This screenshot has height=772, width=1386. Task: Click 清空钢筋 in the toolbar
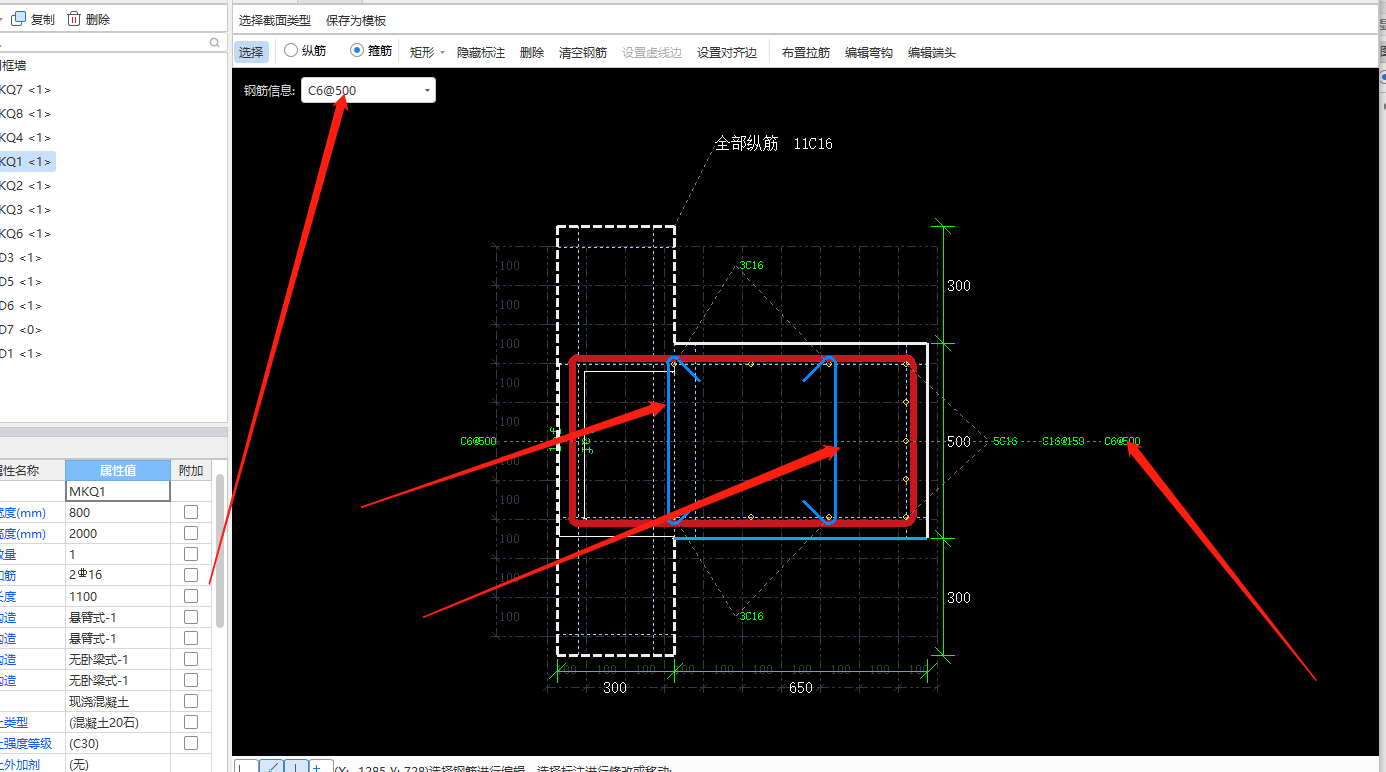pyautogui.click(x=583, y=52)
